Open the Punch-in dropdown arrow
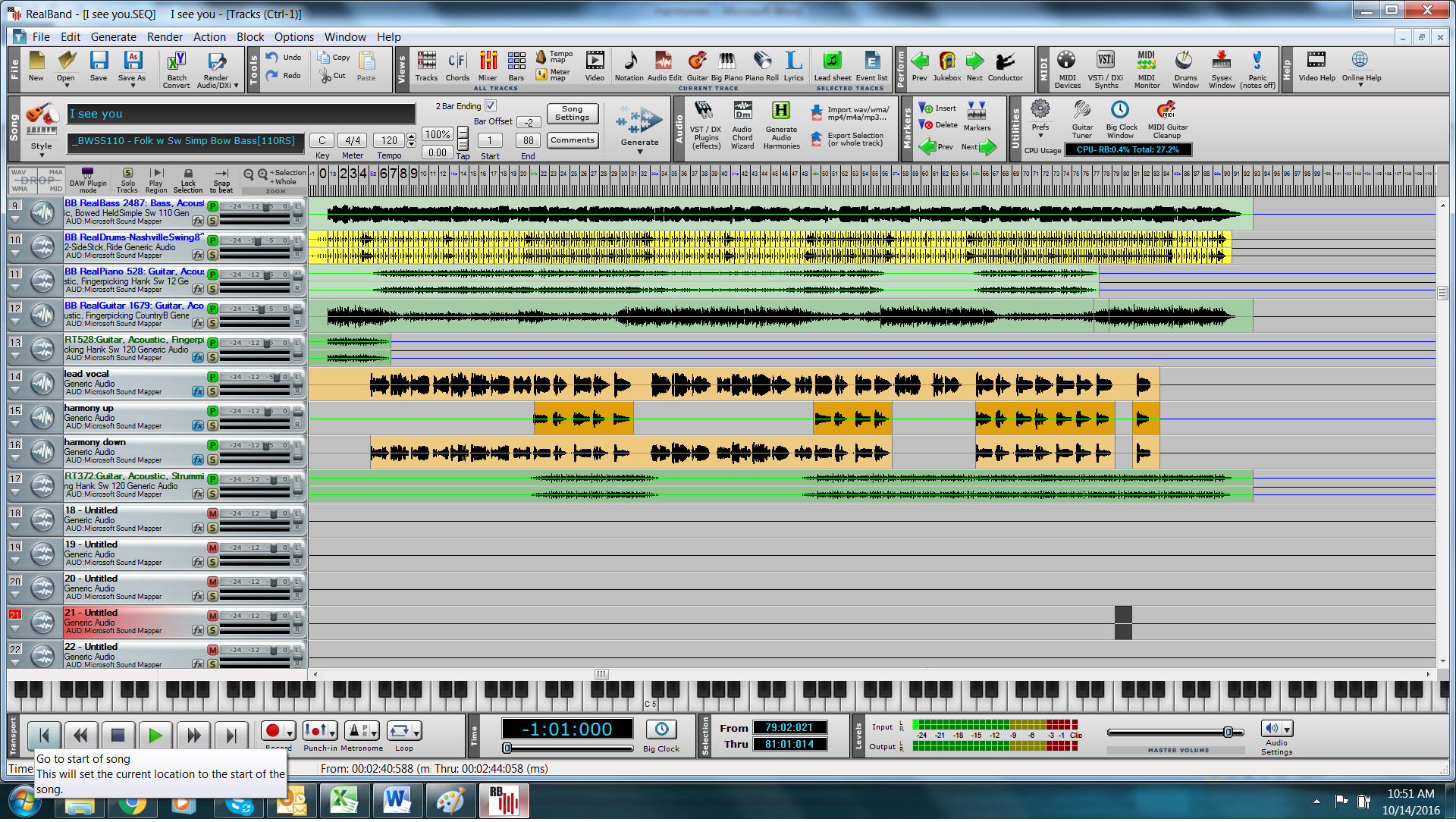Screen dimensions: 1456x822 pos(332,733)
